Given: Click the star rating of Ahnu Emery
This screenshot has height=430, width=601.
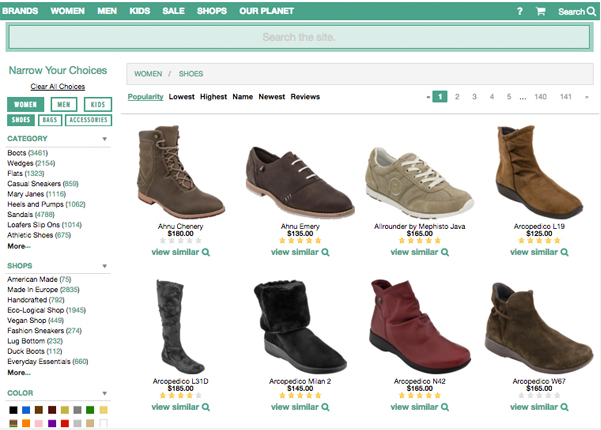Looking at the screenshot, I should pos(300,241).
